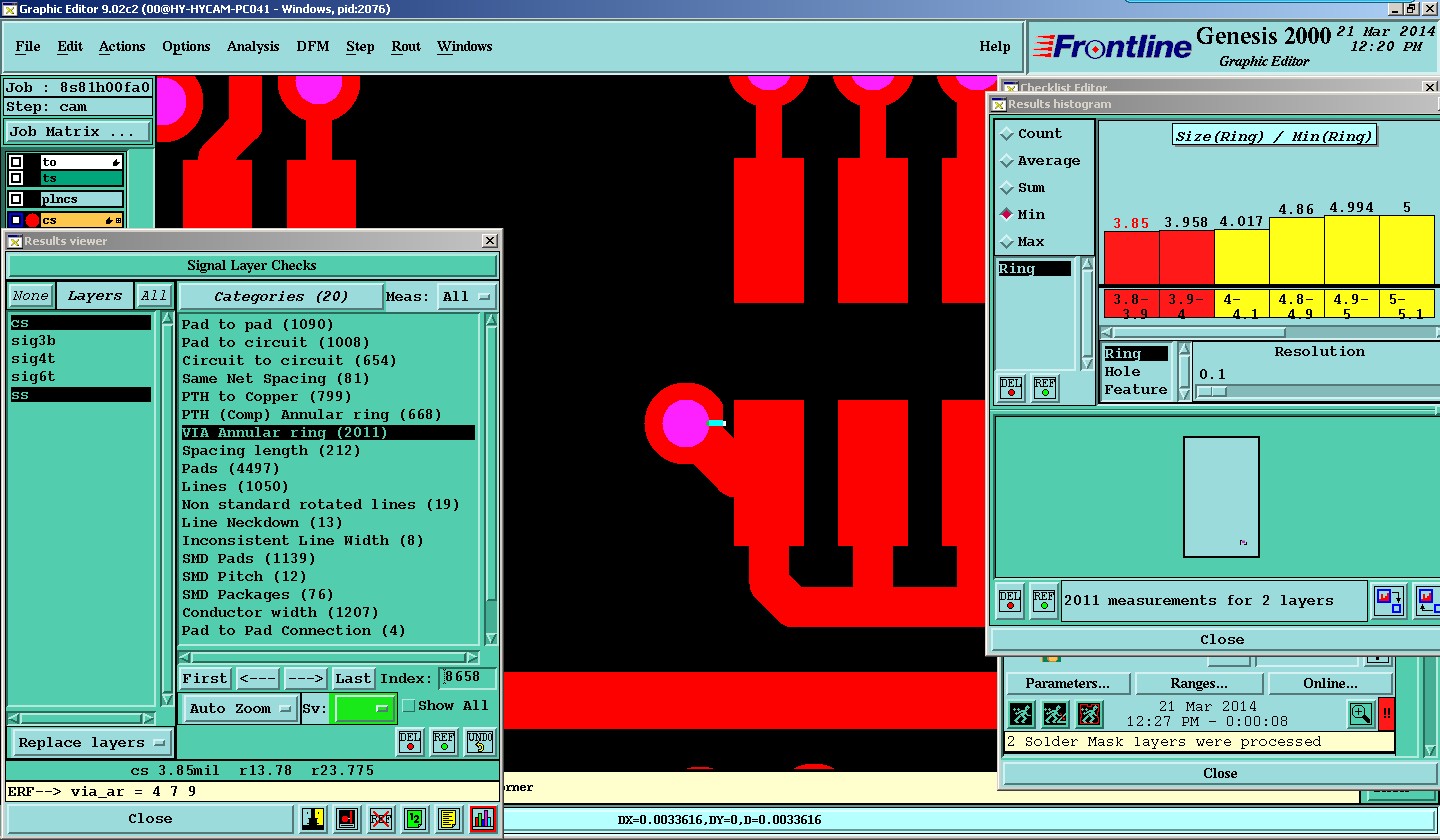Click DEL icon below the Ring list in histogram
1440x840 pixels.
point(1011,387)
